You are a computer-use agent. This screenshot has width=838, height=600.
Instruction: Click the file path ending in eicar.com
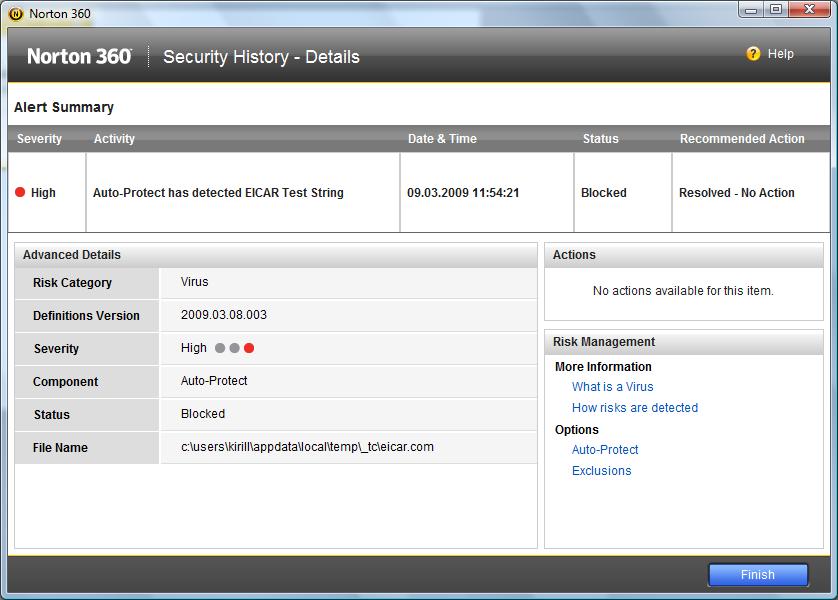coord(307,447)
